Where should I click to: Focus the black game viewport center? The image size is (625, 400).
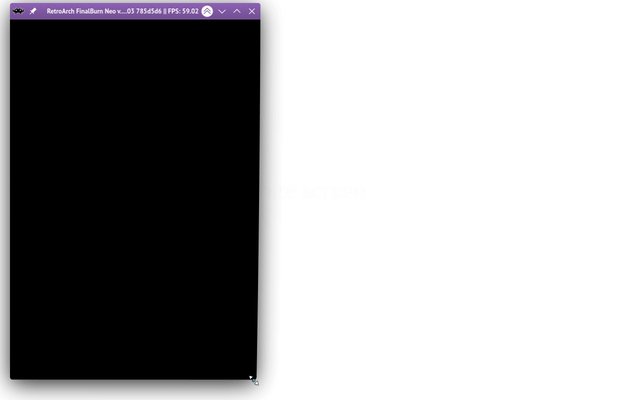[x=135, y=200]
